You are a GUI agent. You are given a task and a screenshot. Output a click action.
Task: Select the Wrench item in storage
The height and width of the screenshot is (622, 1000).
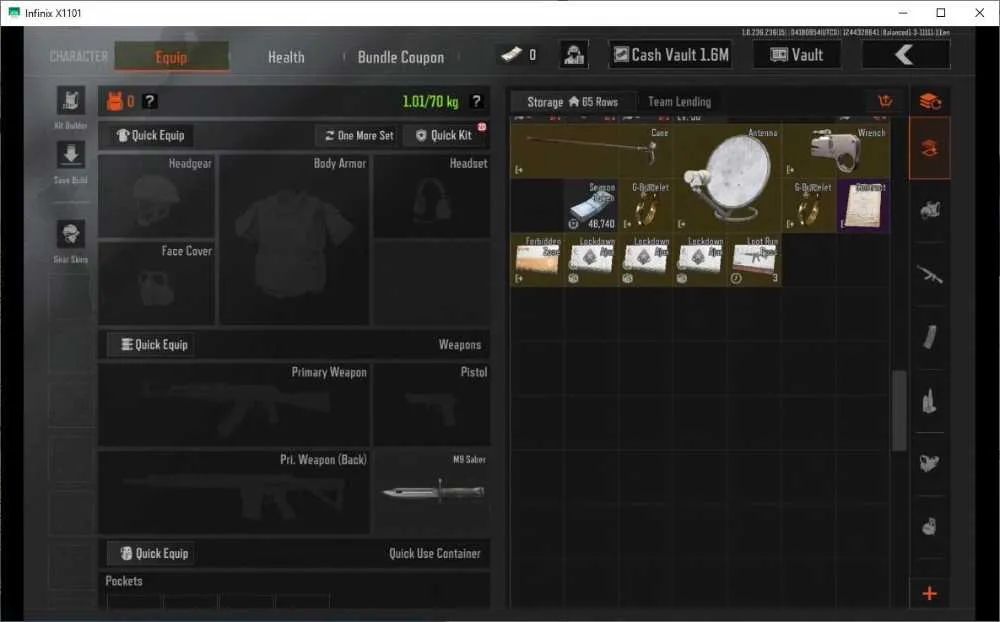pyautogui.click(x=836, y=151)
